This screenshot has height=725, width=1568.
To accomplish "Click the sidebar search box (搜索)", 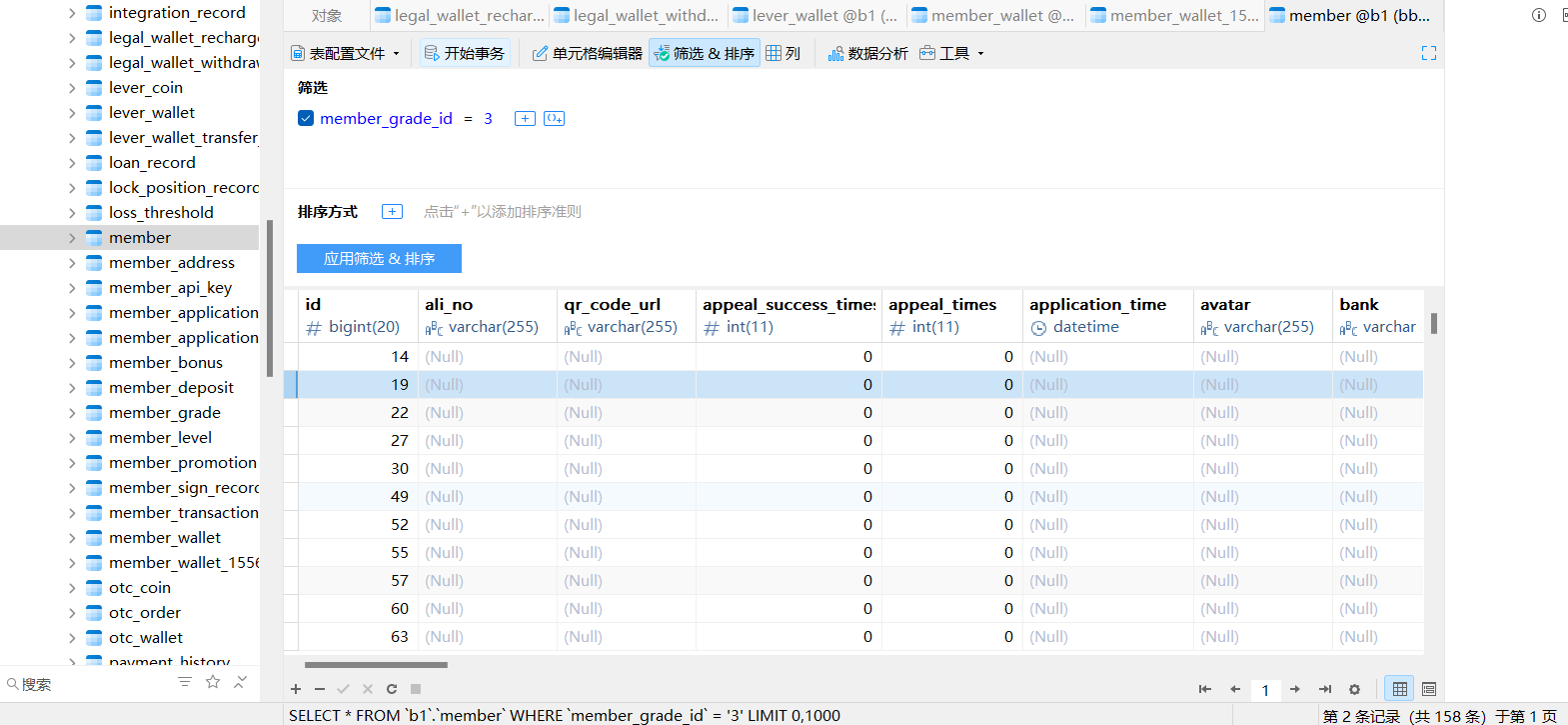I will click(85, 684).
